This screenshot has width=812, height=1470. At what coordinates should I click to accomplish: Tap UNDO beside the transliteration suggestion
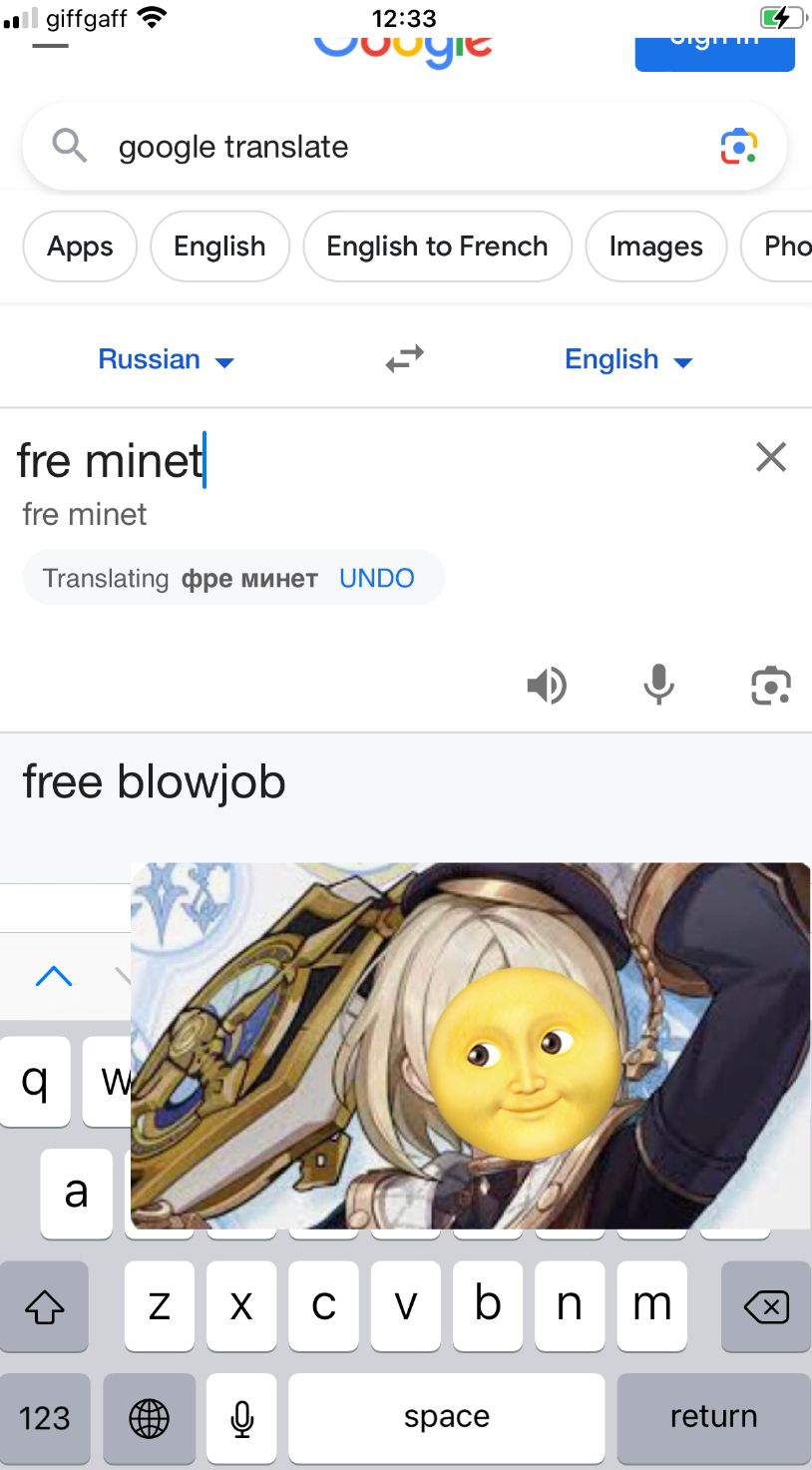click(377, 578)
